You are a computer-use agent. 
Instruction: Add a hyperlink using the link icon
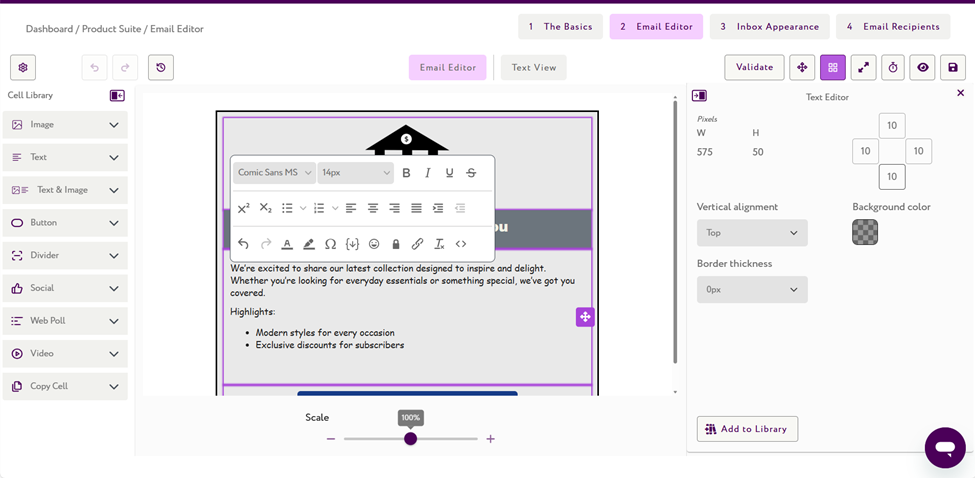(417, 244)
